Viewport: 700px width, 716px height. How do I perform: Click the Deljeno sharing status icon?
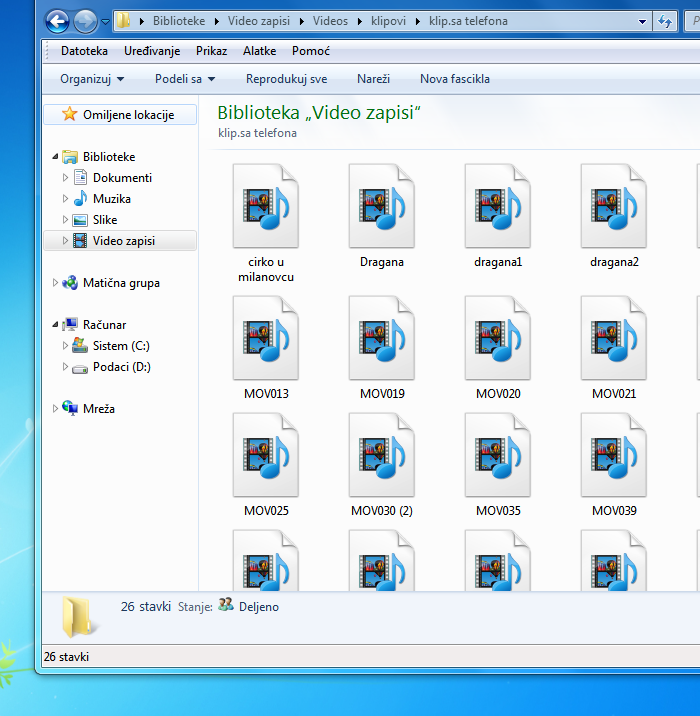click(226, 605)
